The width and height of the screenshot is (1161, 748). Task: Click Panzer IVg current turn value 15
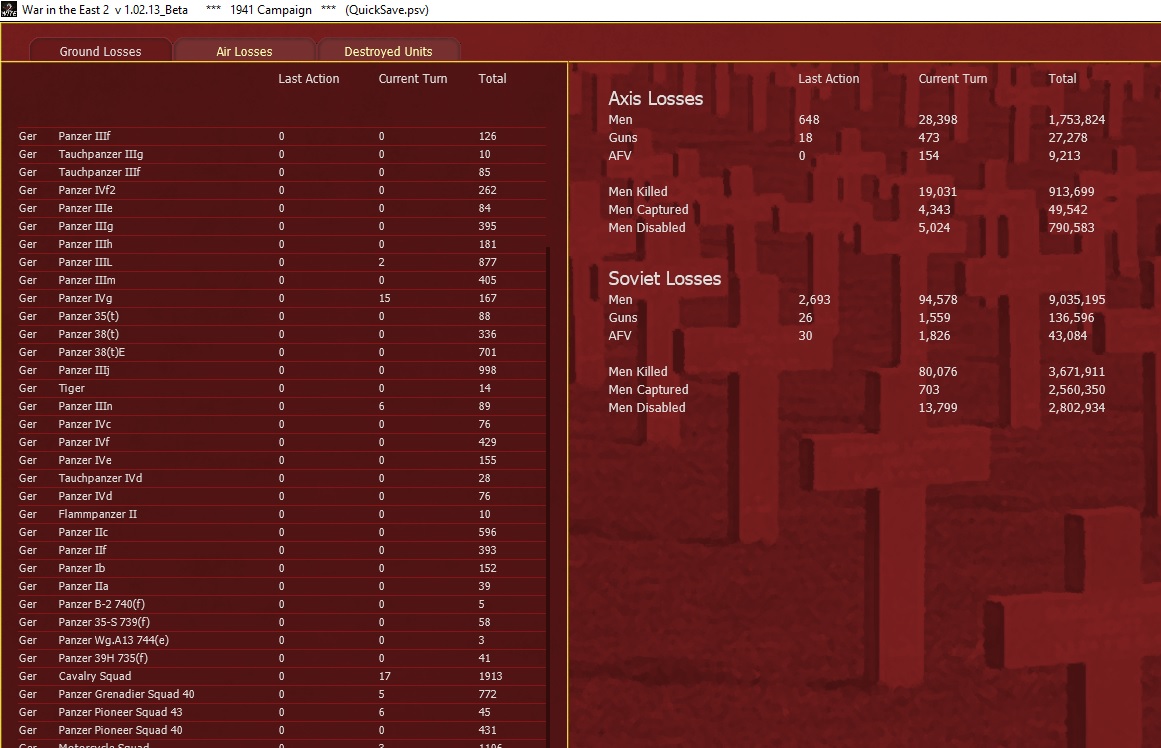pyautogui.click(x=384, y=298)
